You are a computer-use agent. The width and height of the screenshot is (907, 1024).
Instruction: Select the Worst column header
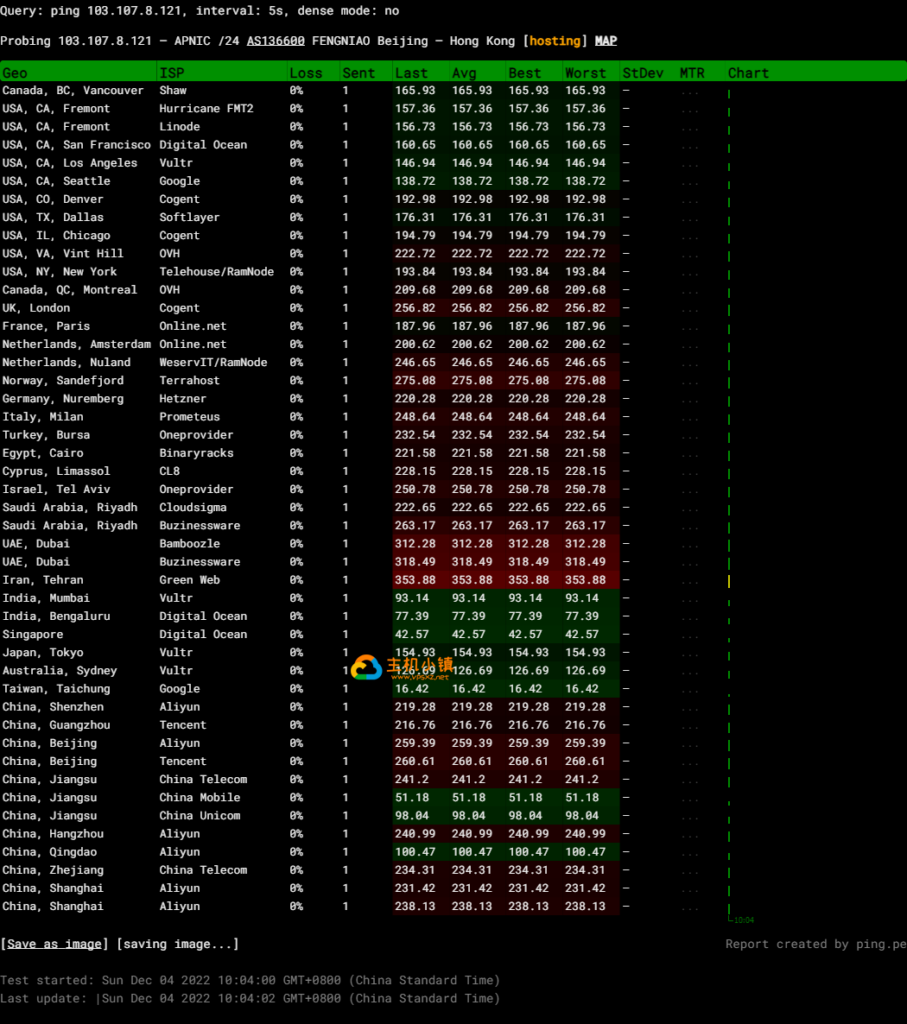click(585, 73)
